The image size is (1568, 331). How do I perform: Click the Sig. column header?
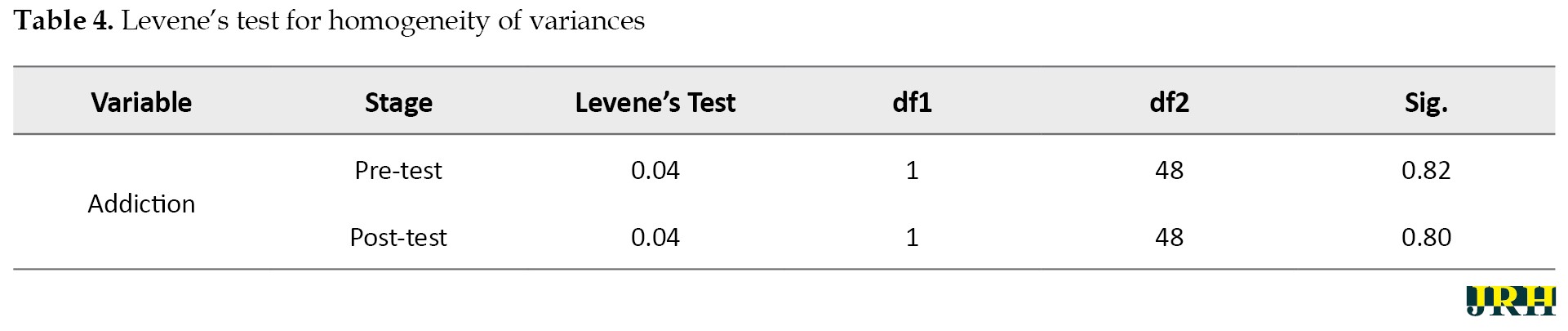[1426, 102]
